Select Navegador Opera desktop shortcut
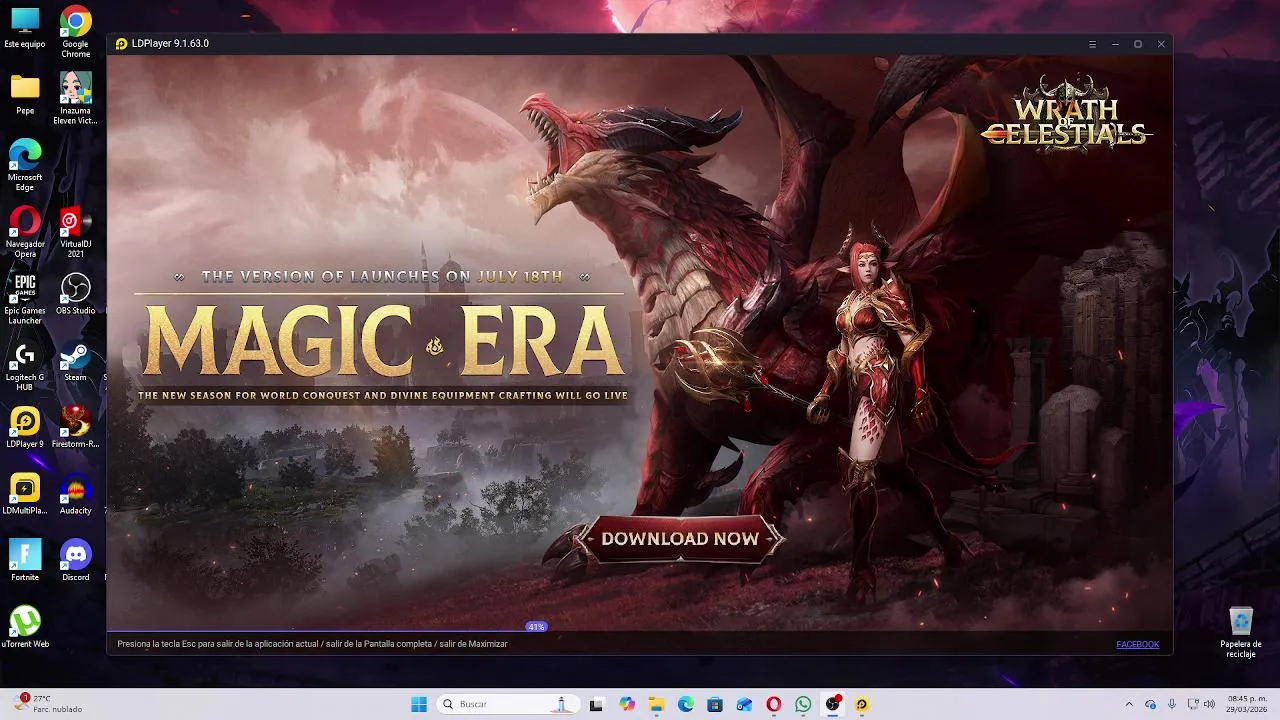1280x720 pixels. click(25, 231)
